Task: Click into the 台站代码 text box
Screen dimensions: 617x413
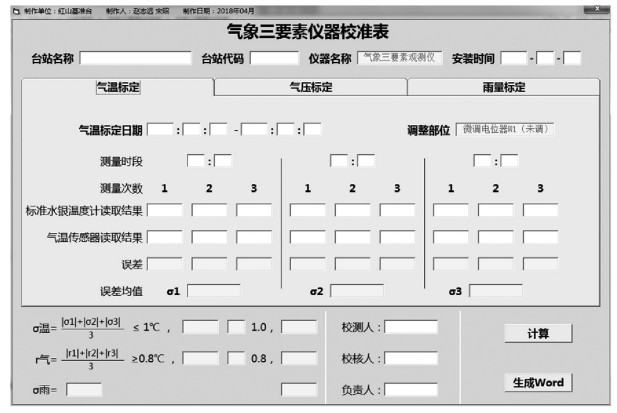Action: (x=274, y=58)
